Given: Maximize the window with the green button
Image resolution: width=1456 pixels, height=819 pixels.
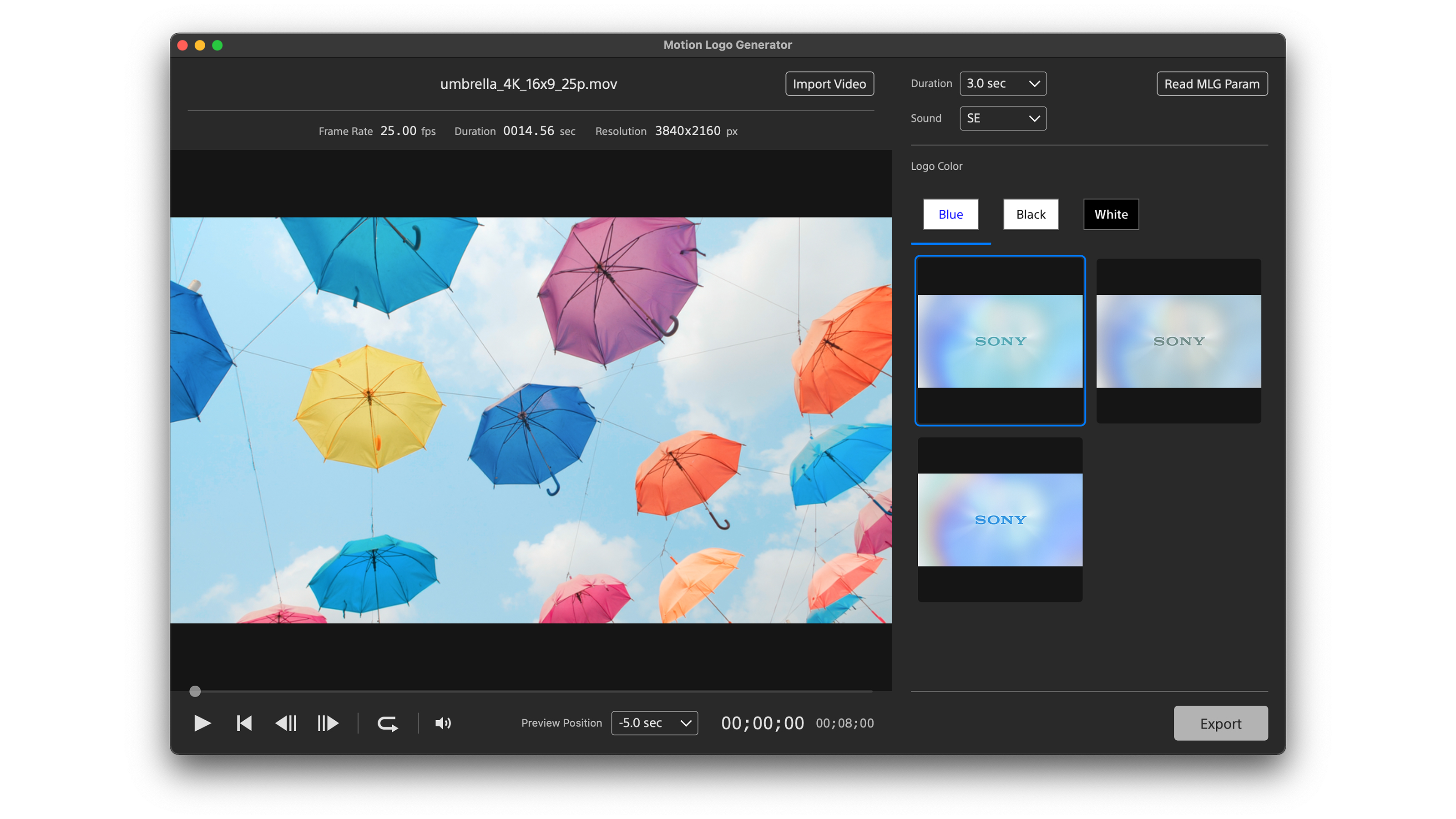Looking at the screenshot, I should 217,45.
